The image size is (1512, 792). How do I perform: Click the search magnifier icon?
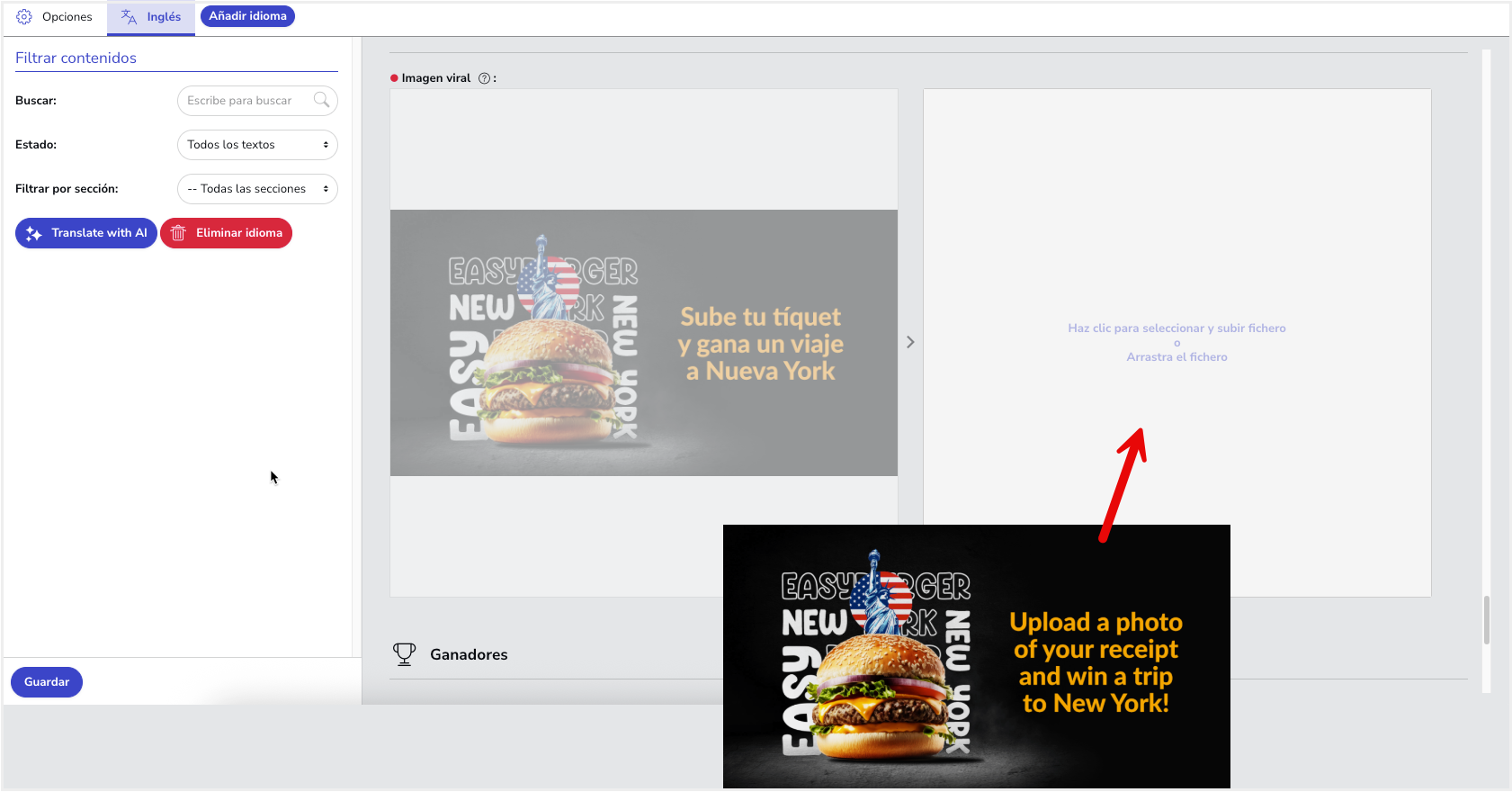click(x=321, y=100)
